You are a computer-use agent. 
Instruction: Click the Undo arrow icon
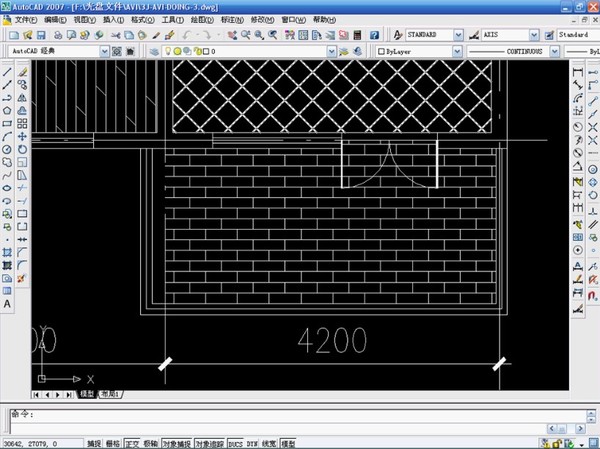(x=187, y=35)
